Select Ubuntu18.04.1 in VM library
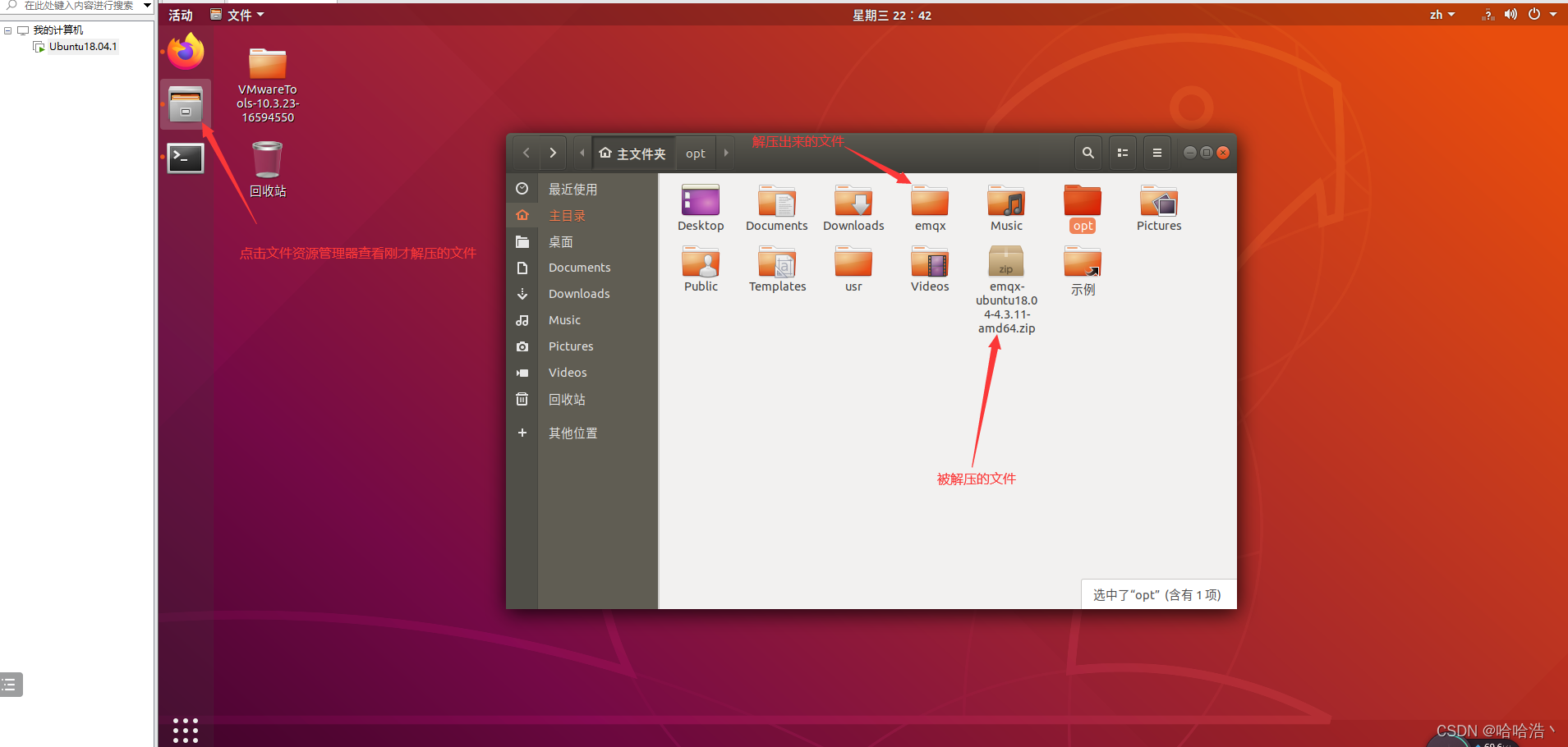Screen dimensions: 1568x747 (82, 47)
